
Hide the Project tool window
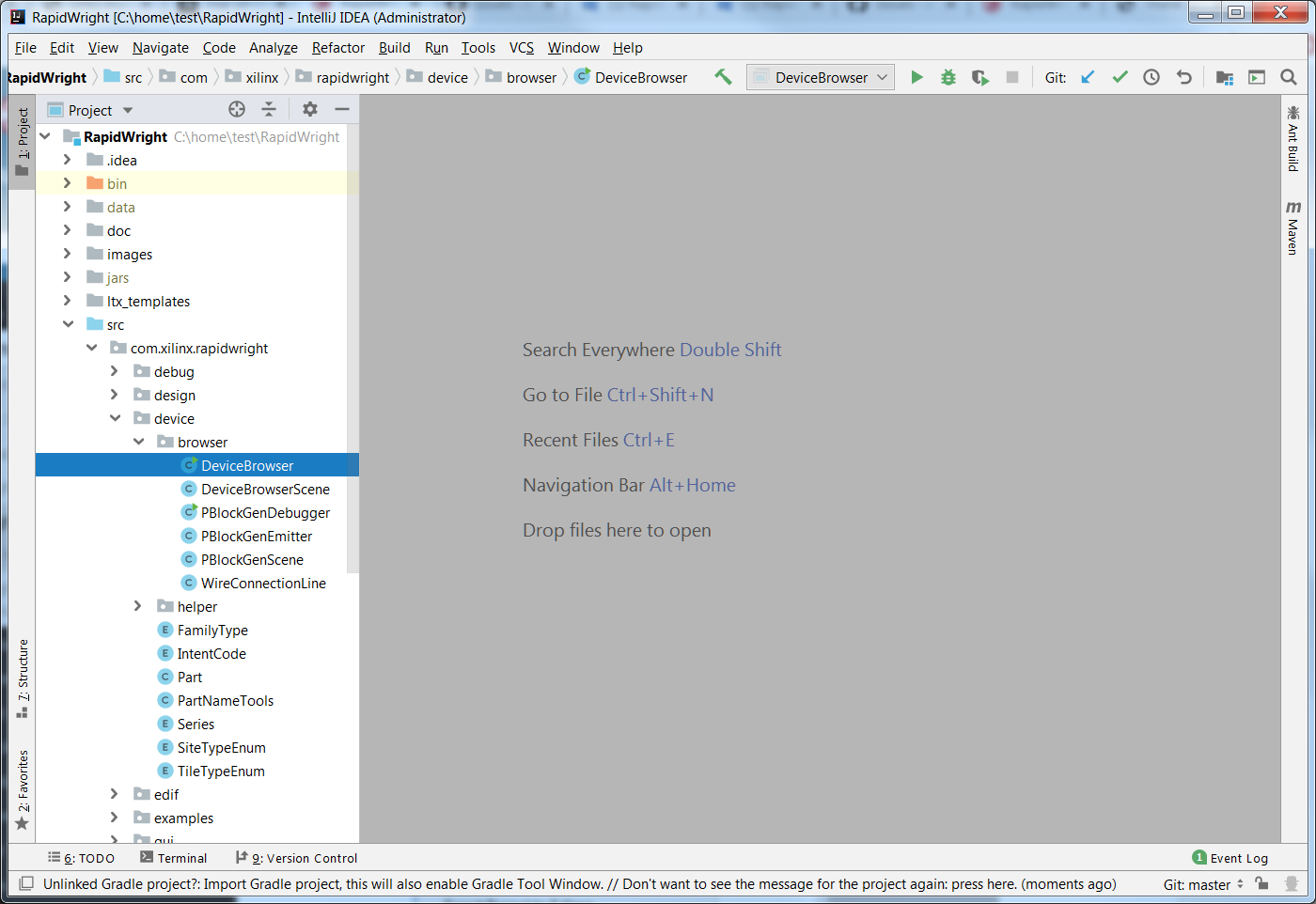(342, 109)
